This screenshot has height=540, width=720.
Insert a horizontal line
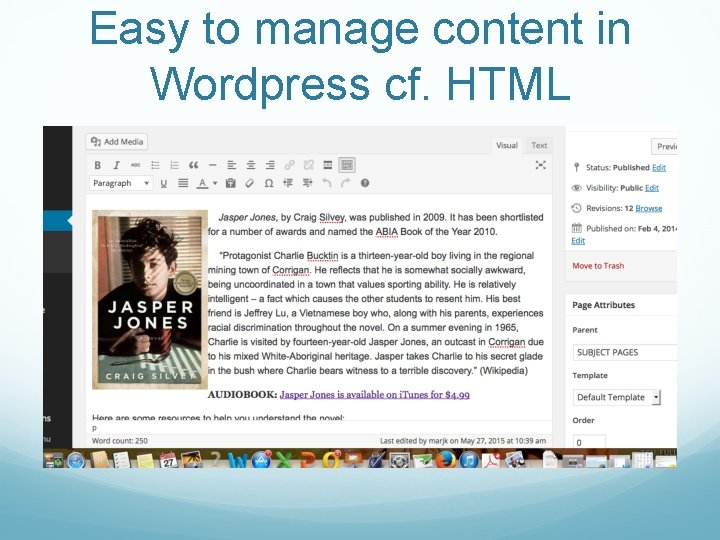(212, 165)
